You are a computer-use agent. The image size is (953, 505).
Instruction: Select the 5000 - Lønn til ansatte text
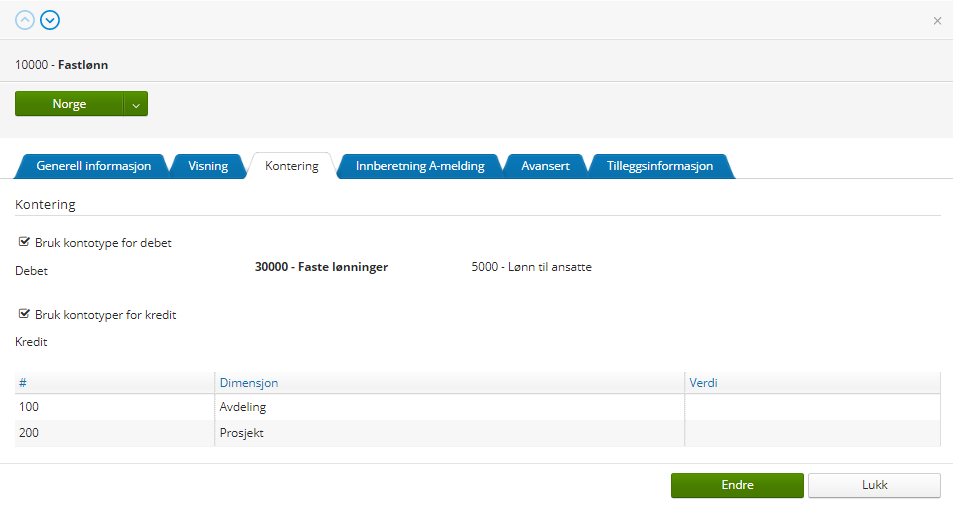[532, 267]
